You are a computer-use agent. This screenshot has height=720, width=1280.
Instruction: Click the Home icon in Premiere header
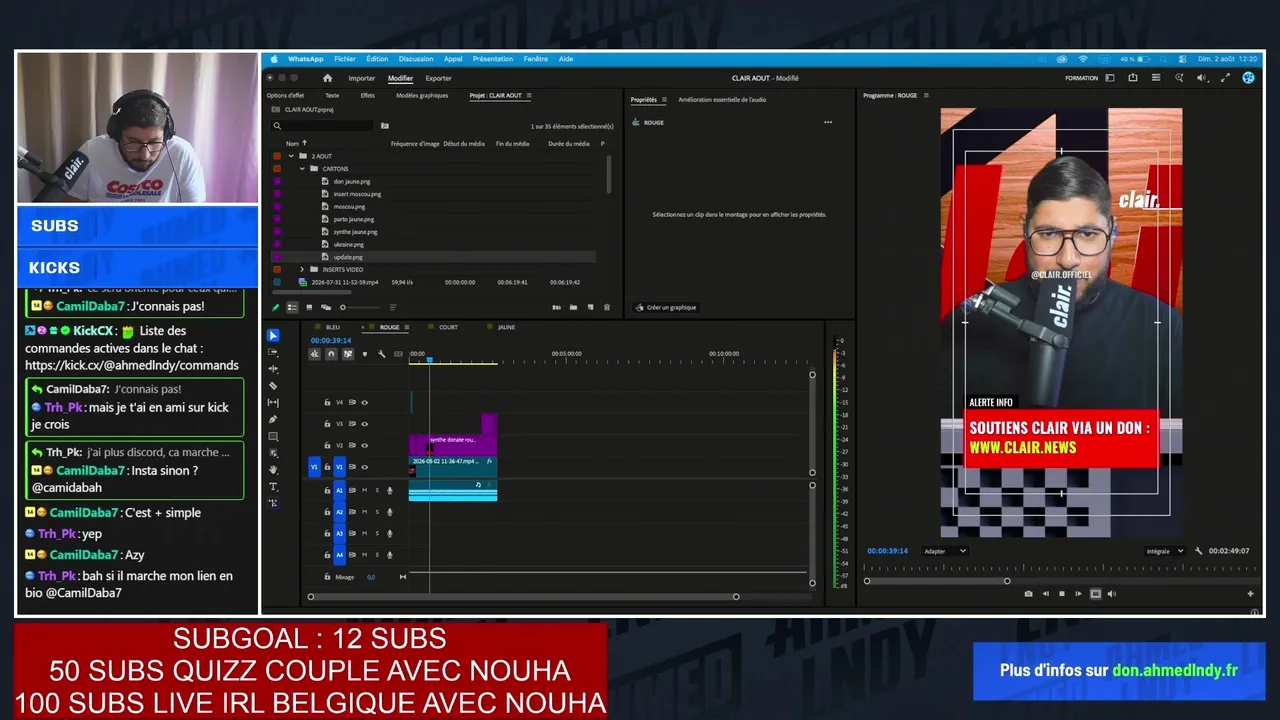(x=327, y=78)
